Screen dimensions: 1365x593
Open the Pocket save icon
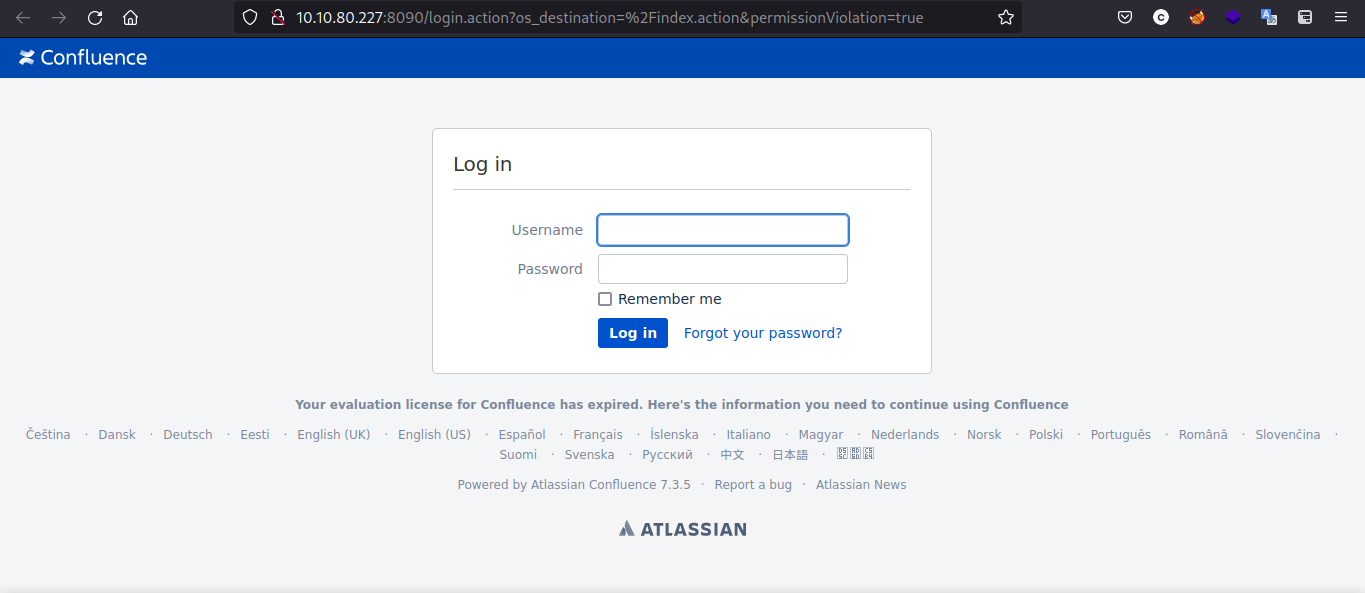(1125, 17)
